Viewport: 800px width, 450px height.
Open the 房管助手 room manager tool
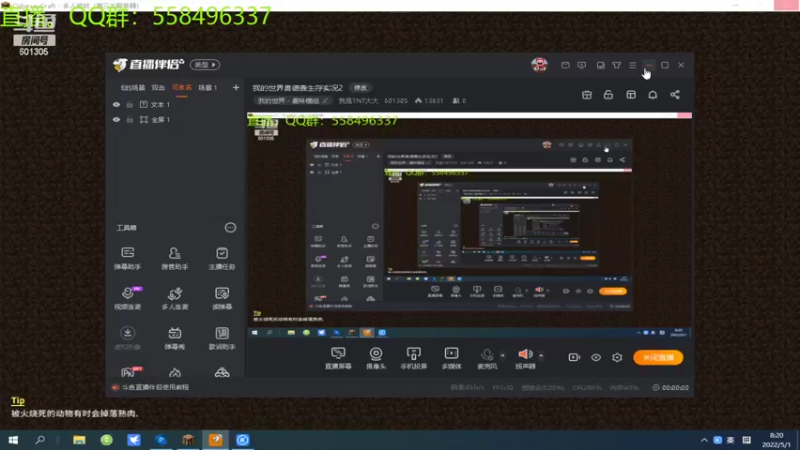pyautogui.click(x=174, y=258)
